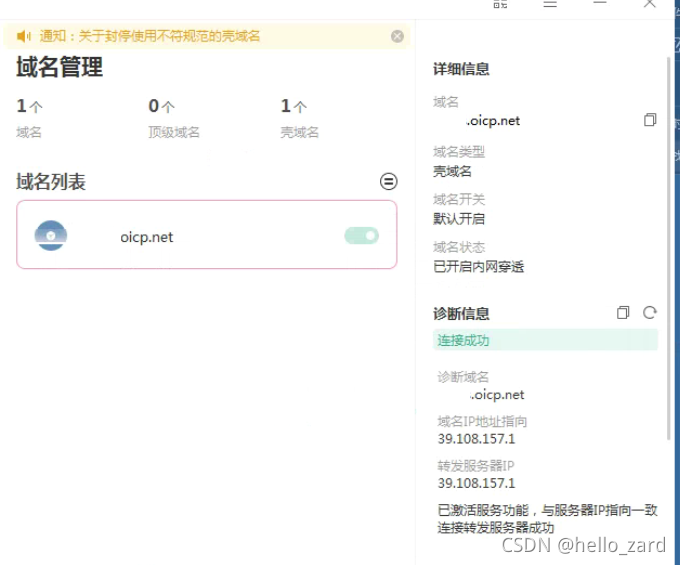Viewport: 680px width, 565px height.
Task: Open the domain list filter menu icon
Action: coord(389,181)
